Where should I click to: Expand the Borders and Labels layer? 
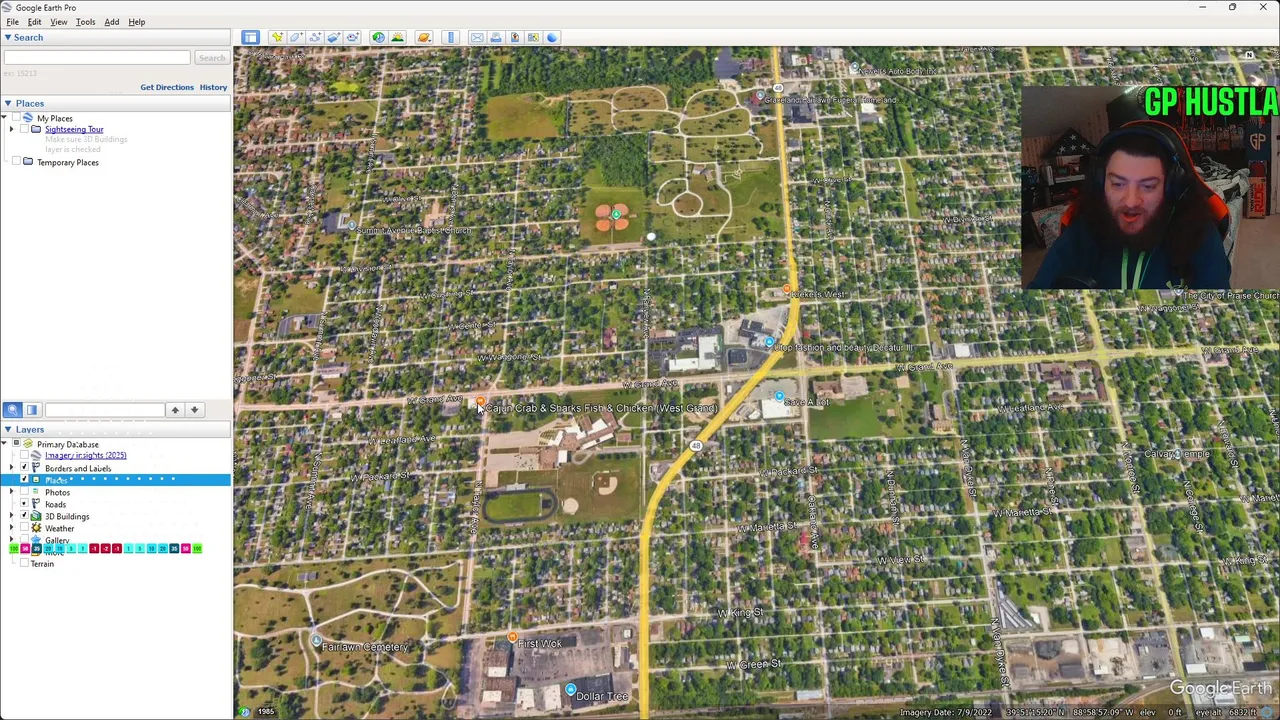pyautogui.click(x=12, y=468)
